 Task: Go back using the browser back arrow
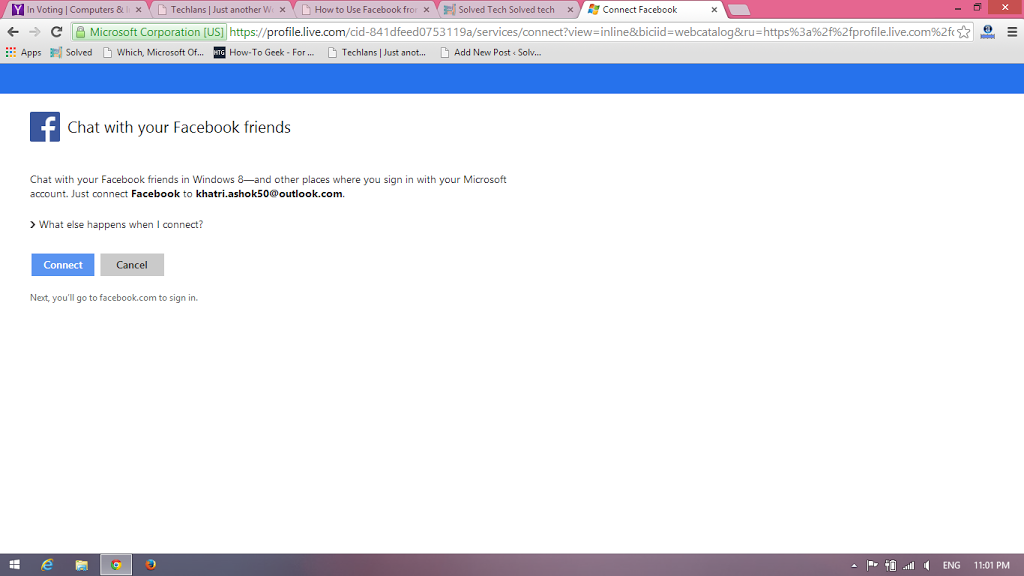coord(13,32)
